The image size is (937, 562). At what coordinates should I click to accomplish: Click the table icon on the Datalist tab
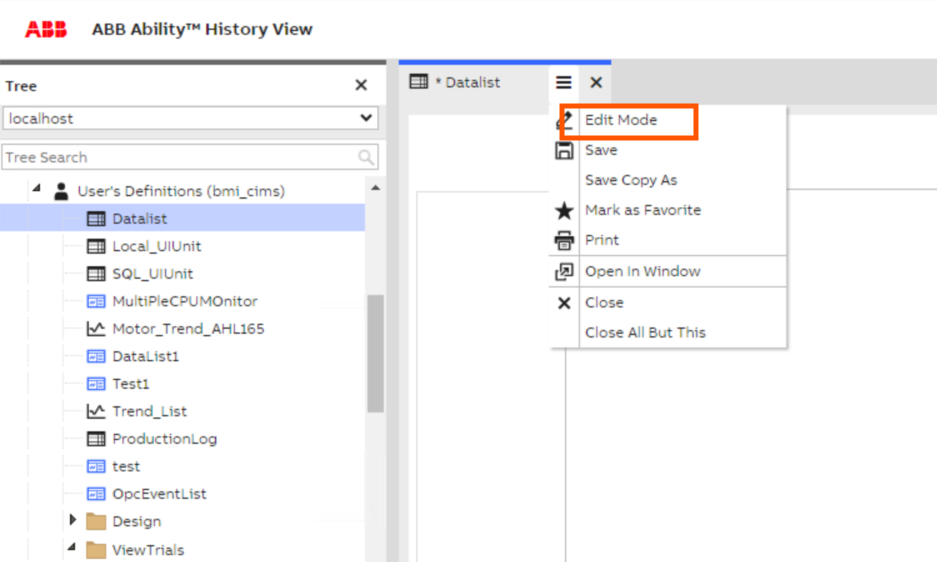coord(418,82)
